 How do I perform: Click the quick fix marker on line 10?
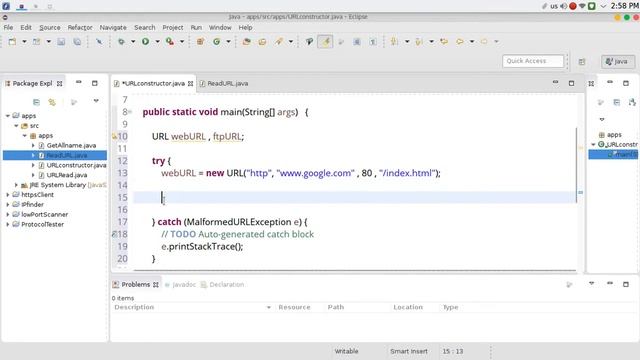(114, 136)
